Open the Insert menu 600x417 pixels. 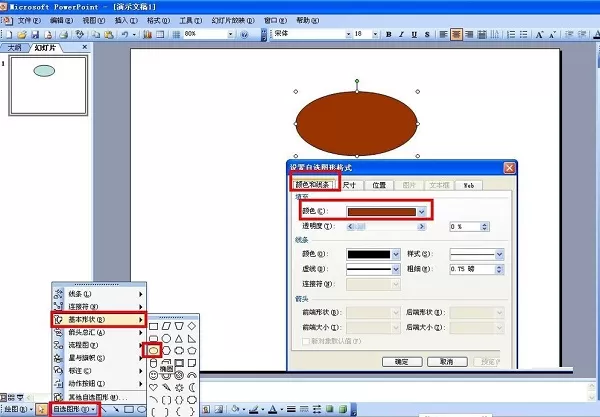(x=126, y=20)
